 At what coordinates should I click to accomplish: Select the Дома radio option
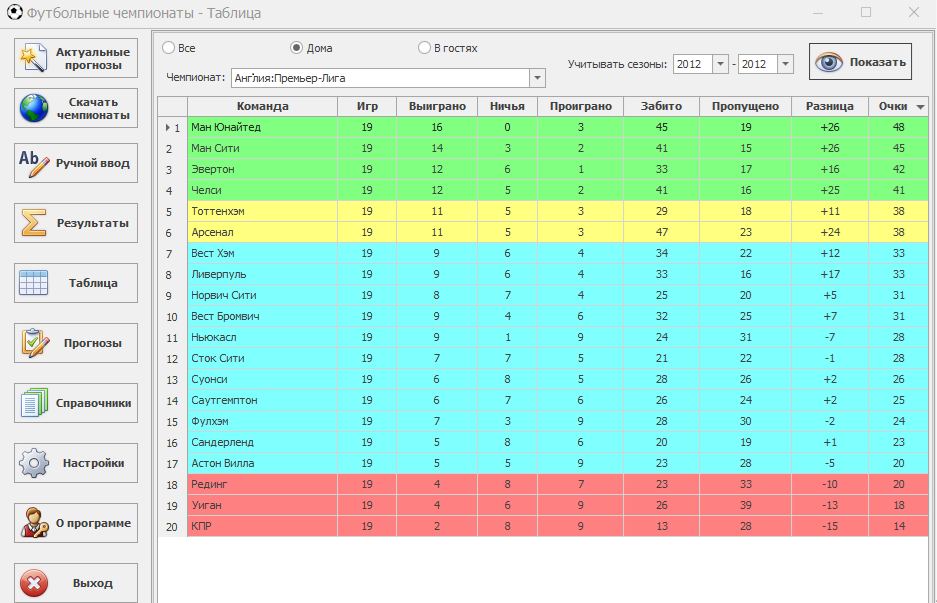(x=296, y=48)
